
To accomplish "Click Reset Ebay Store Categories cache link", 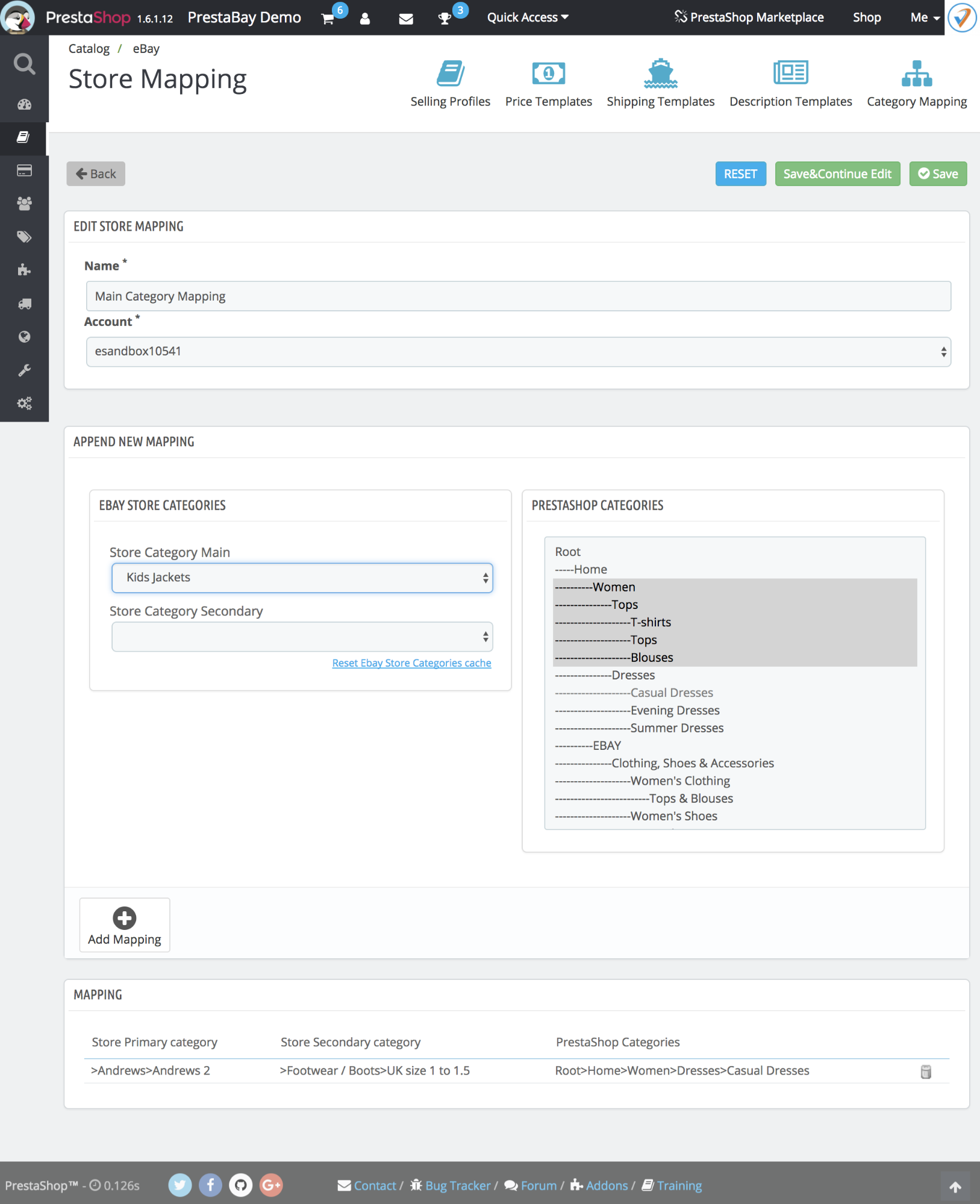I will point(411,663).
